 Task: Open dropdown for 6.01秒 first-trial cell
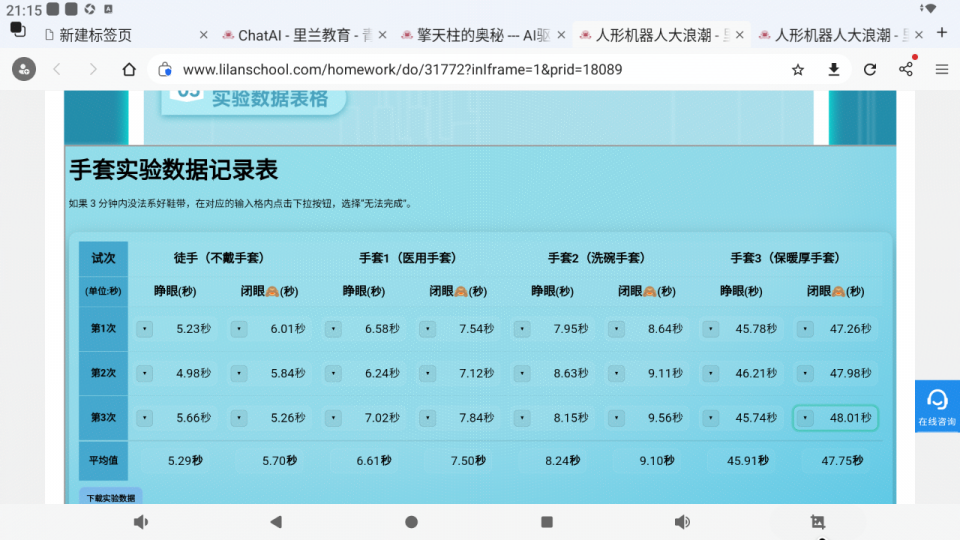(239, 329)
